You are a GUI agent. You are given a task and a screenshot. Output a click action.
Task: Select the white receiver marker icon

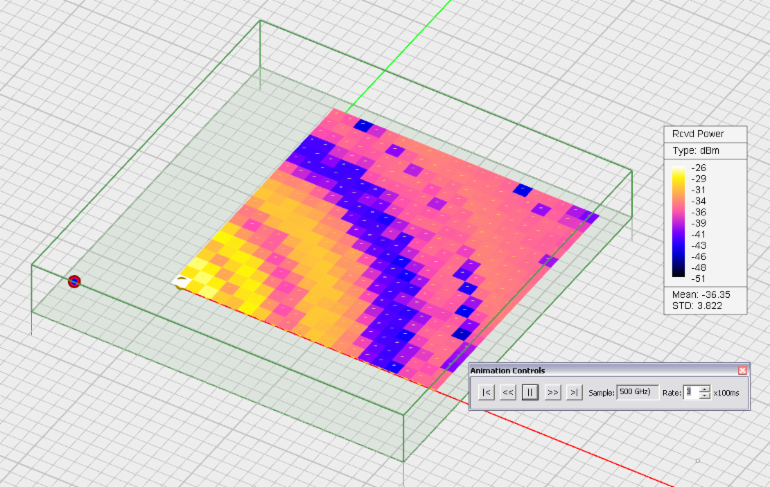point(182,281)
